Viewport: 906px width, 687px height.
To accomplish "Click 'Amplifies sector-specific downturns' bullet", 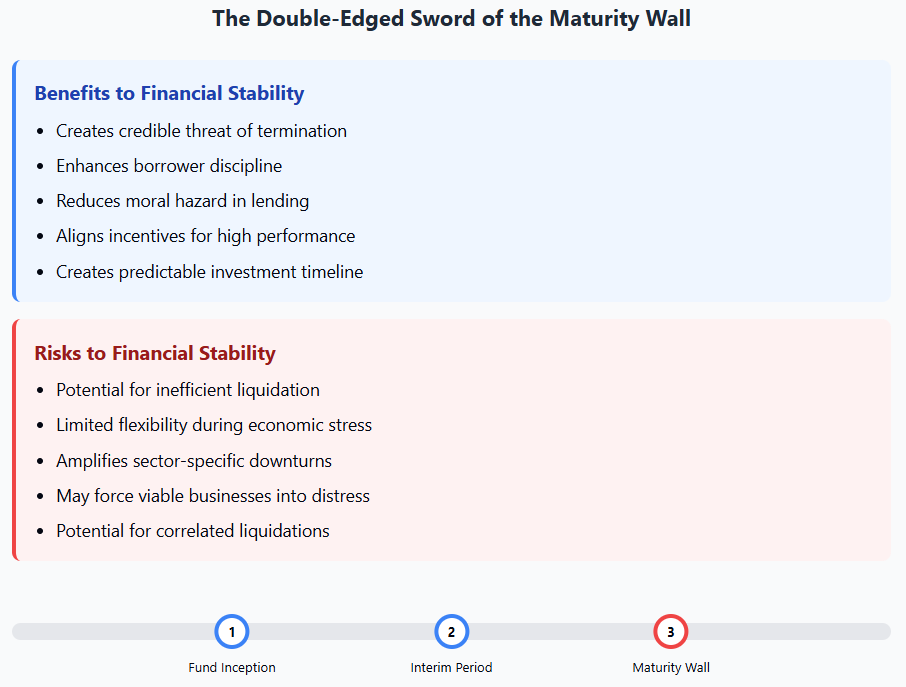I will [194, 461].
